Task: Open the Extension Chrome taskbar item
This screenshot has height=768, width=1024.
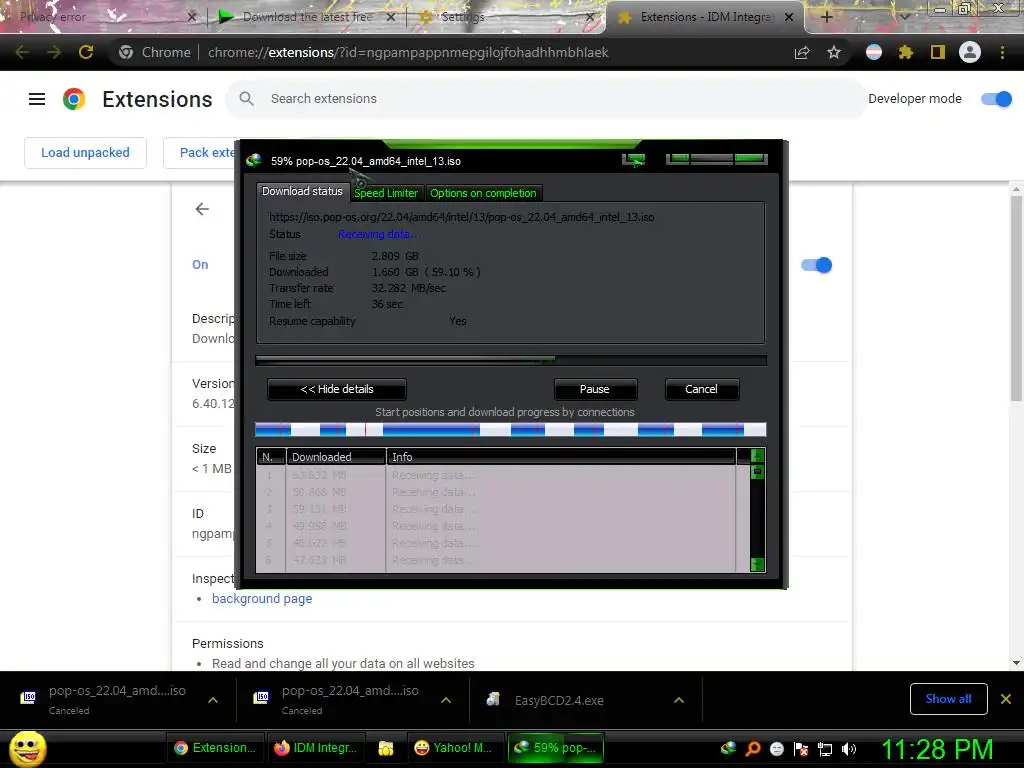Action: pyautogui.click(x=216, y=748)
